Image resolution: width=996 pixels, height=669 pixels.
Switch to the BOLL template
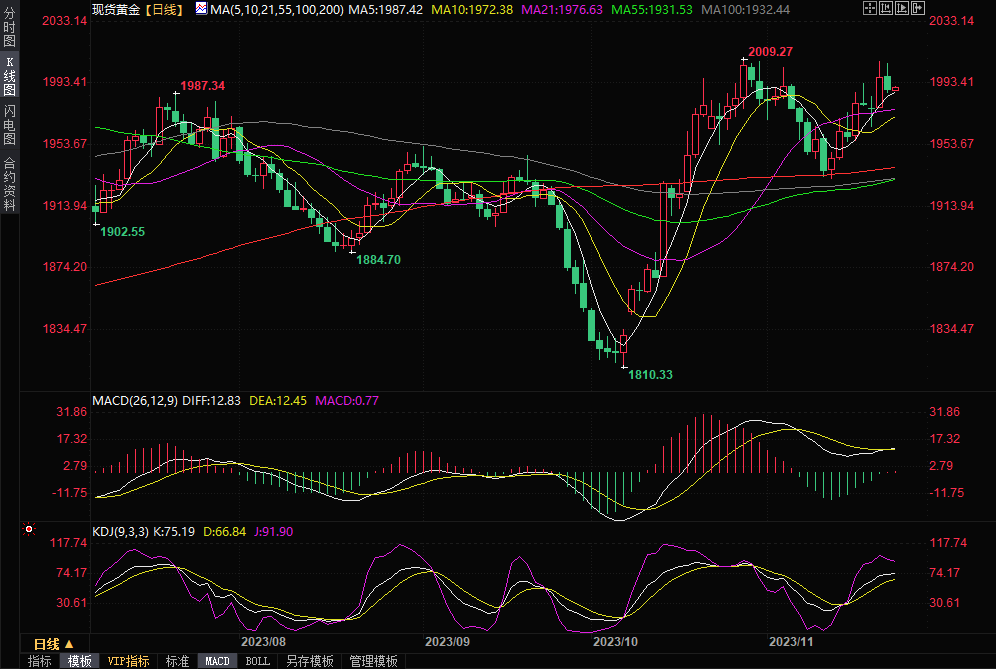coord(257,661)
